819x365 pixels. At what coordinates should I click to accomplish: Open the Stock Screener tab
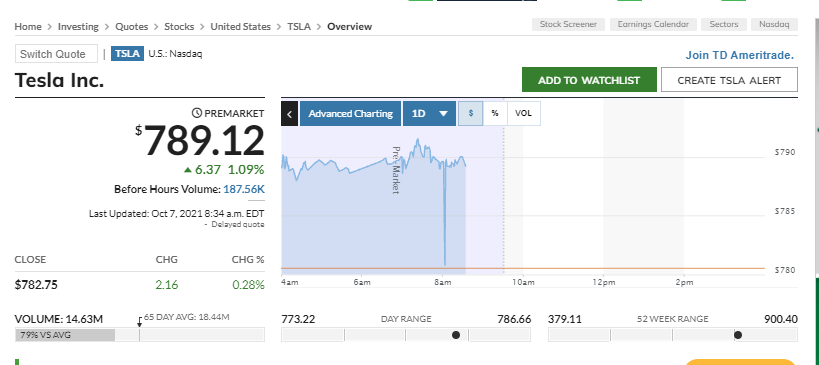pyautogui.click(x=568, y=25)
